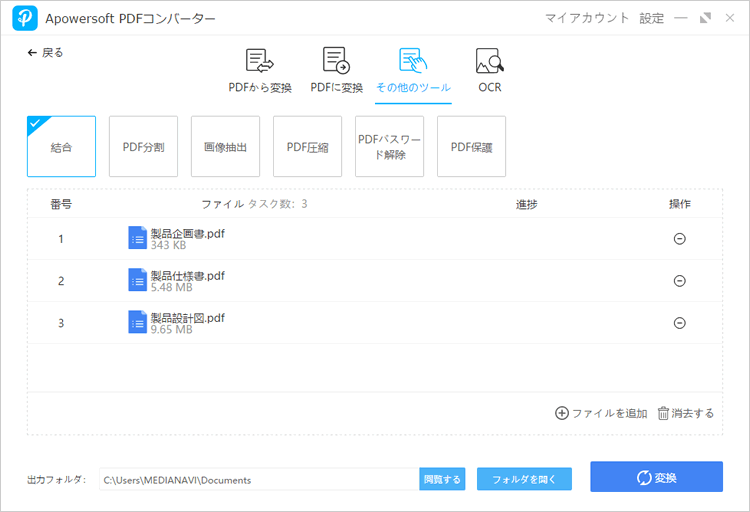
Task: Click 消去する to clear the list
Action: 685,413
